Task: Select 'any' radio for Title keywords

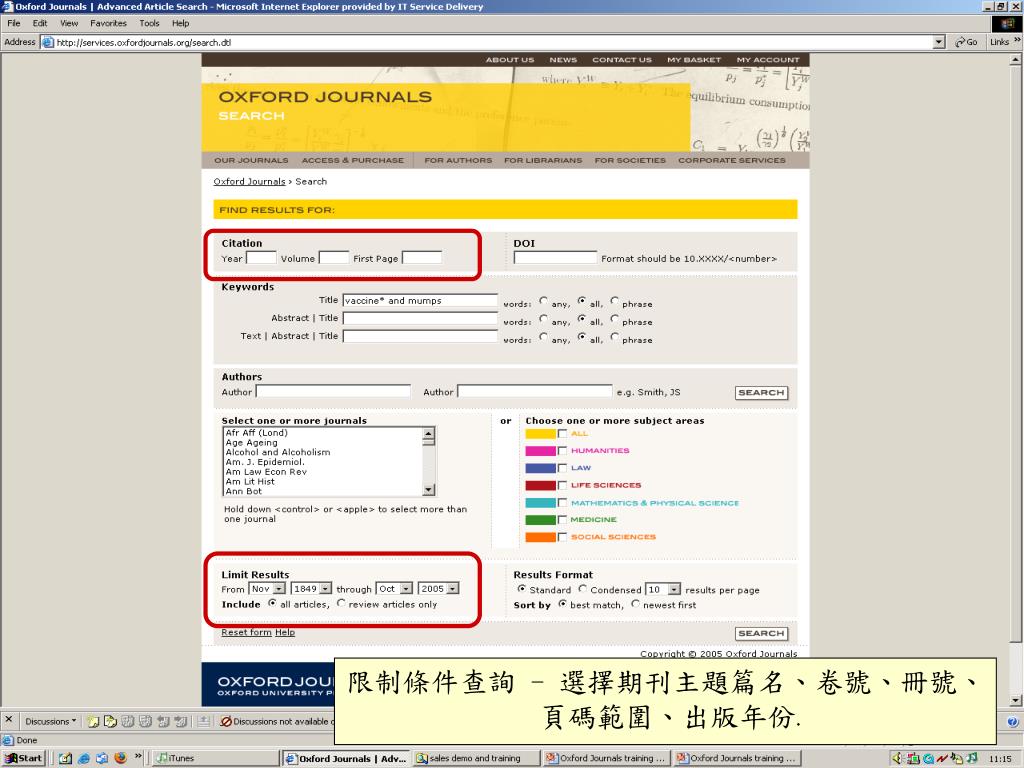Action: 543,301
